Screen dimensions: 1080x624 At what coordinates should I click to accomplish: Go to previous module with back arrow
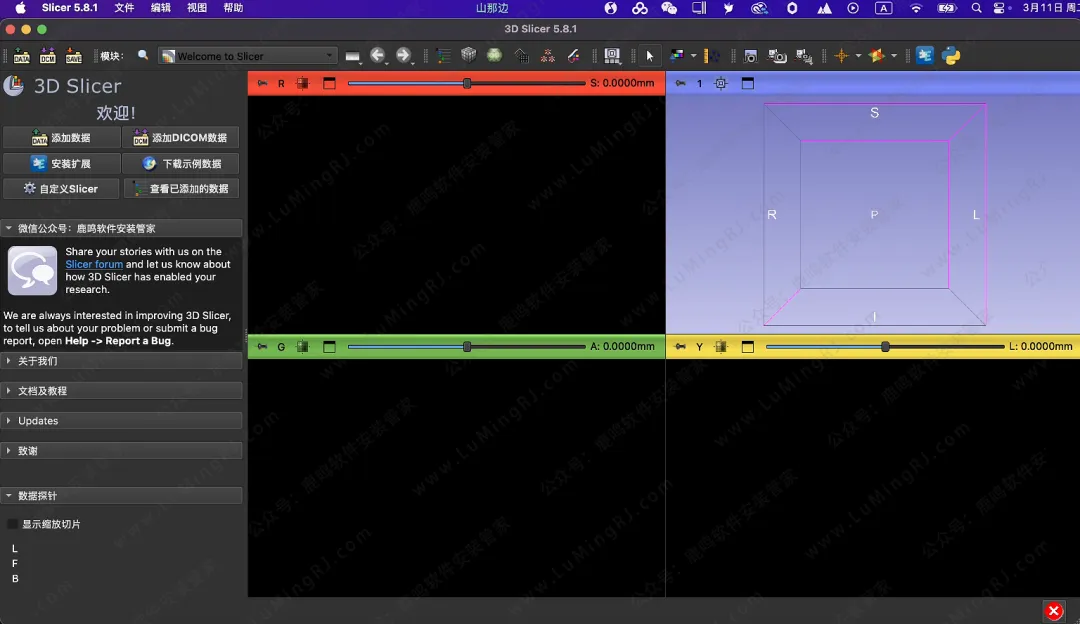[x=377, y=56]
